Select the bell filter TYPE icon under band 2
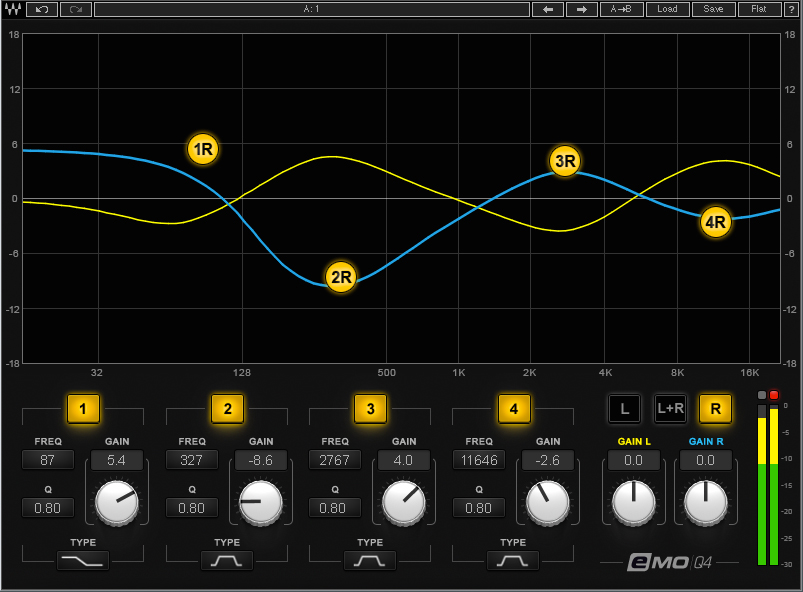 226,561
